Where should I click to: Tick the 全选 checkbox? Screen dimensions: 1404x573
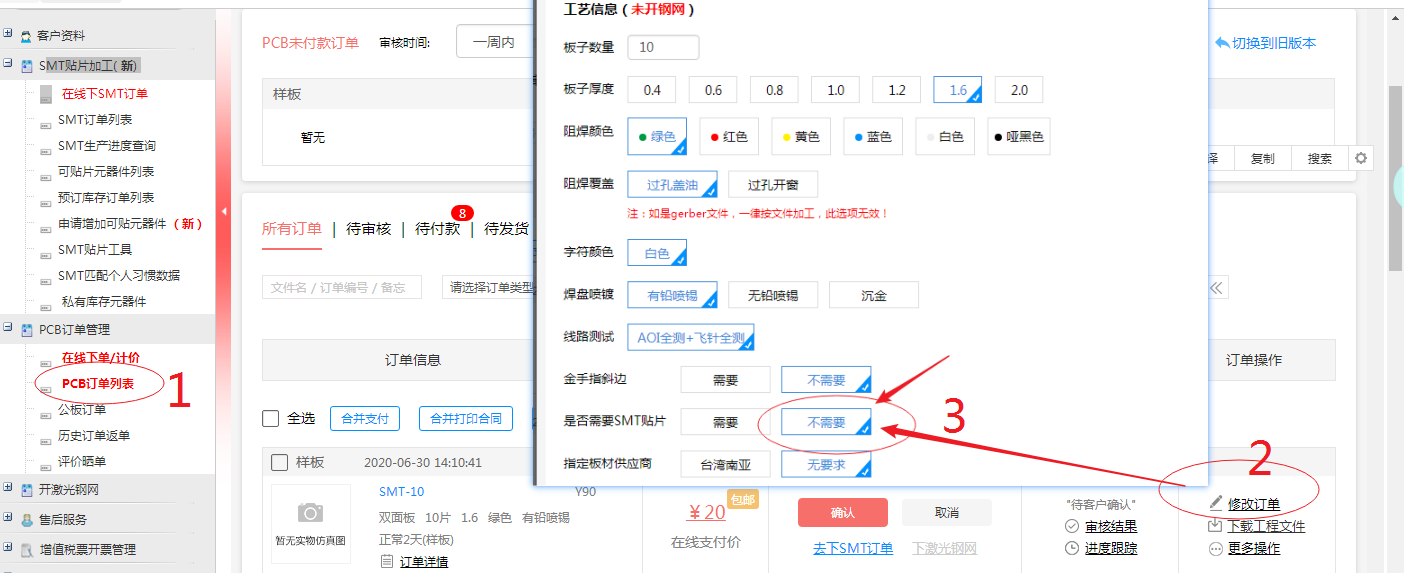[270, 418]
